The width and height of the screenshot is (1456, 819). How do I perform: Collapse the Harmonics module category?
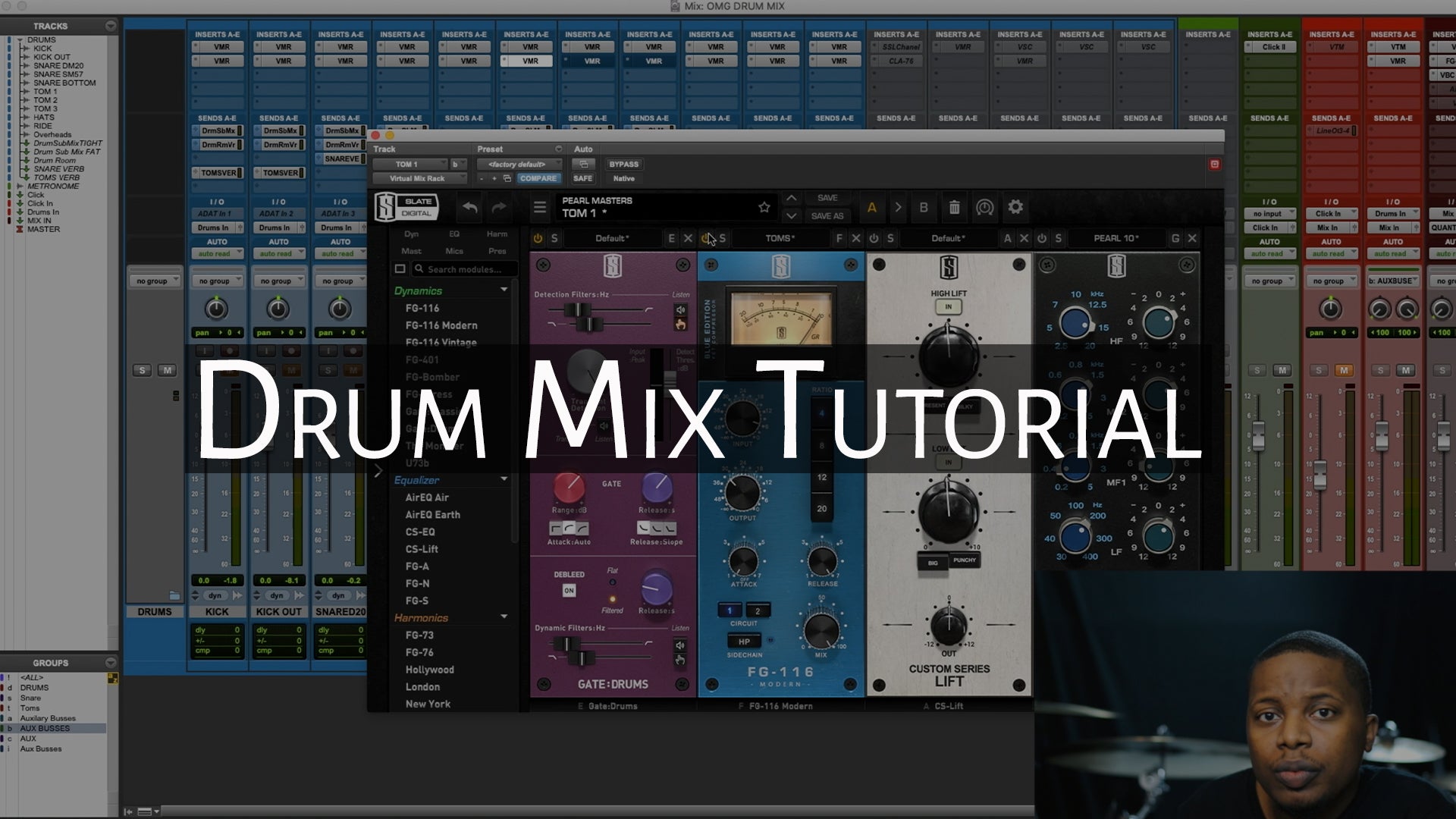(504, 617)
